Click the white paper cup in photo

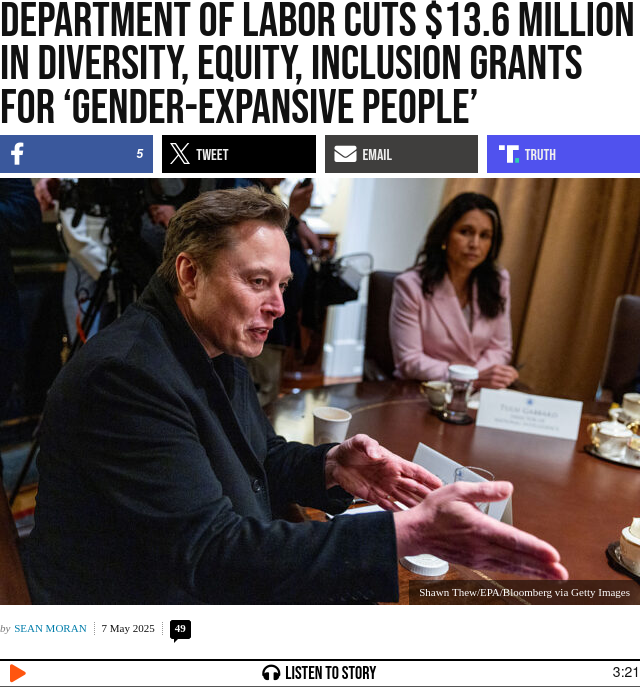click(x=331, y=425)
